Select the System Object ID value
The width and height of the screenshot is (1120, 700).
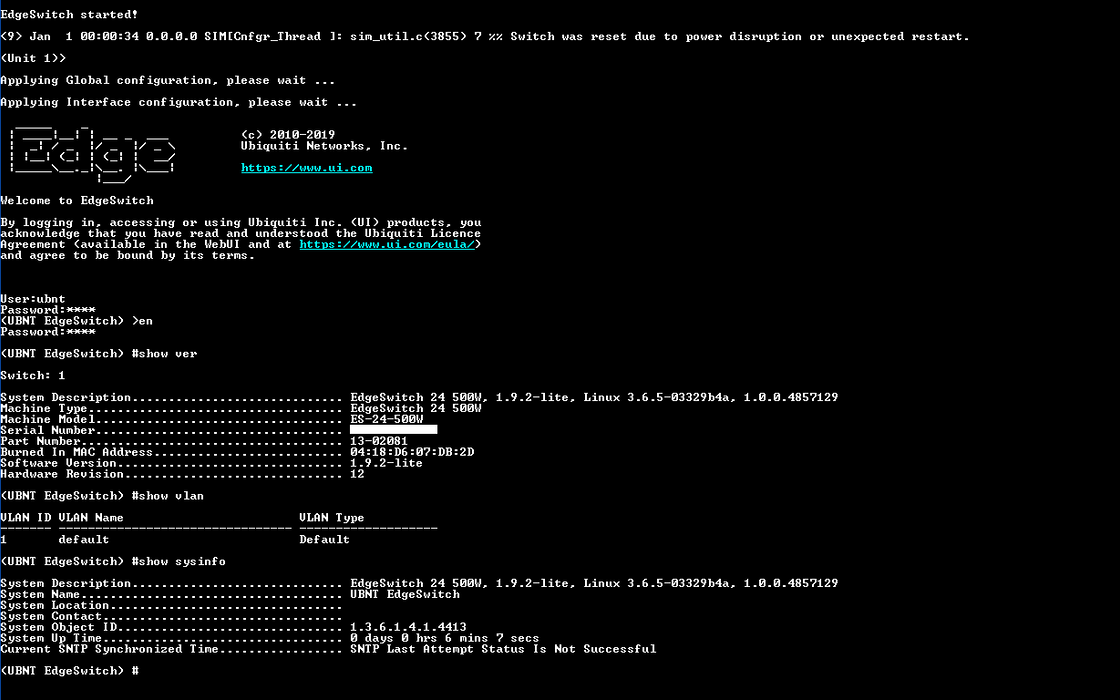pyautogui.click(x=408, y=627)
